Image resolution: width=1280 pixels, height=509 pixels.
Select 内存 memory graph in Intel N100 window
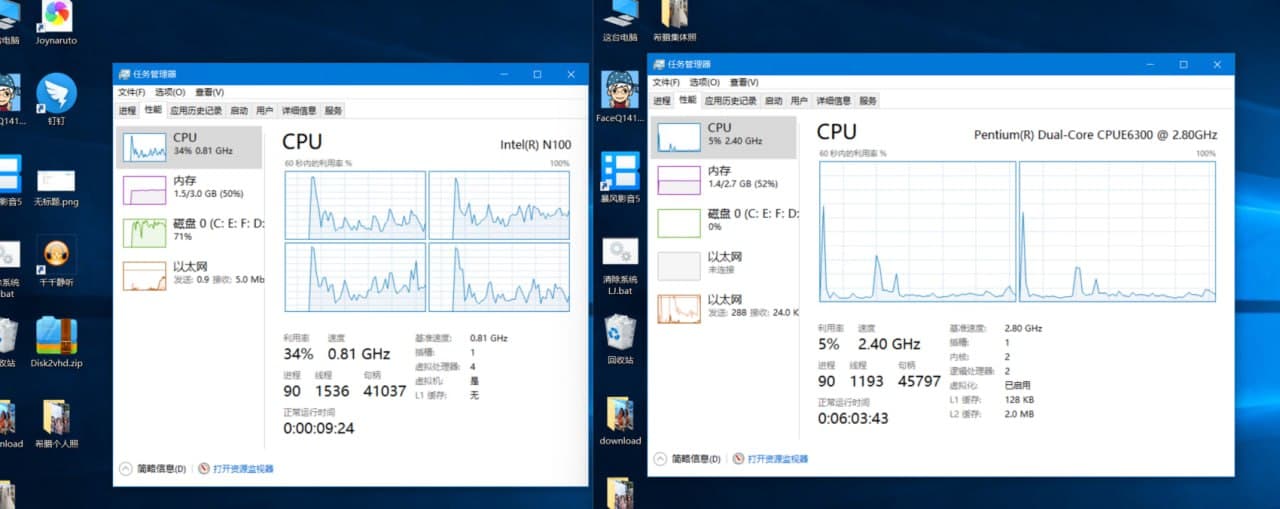tap(144, 190)
